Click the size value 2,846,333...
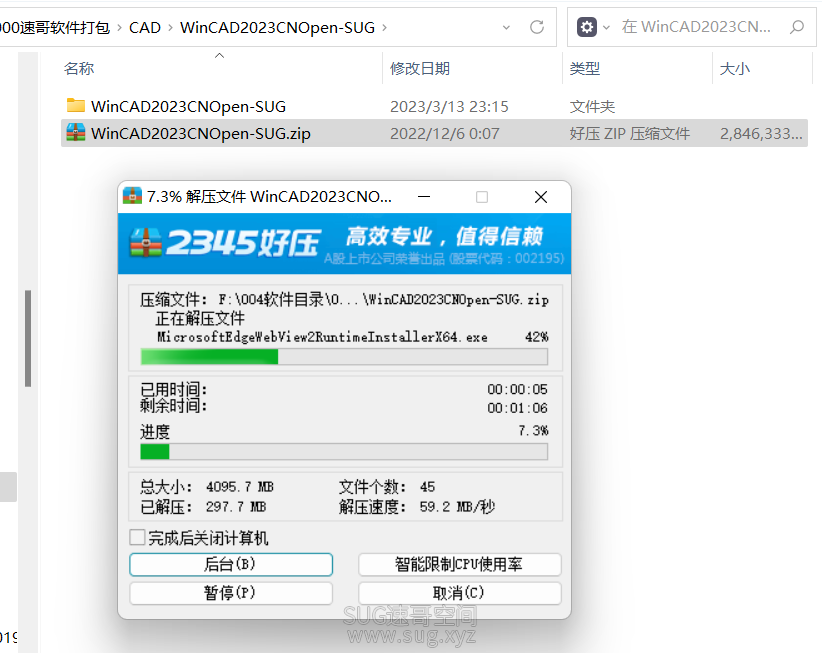Screen dimensions: 822x653 [x=761, y=133]
